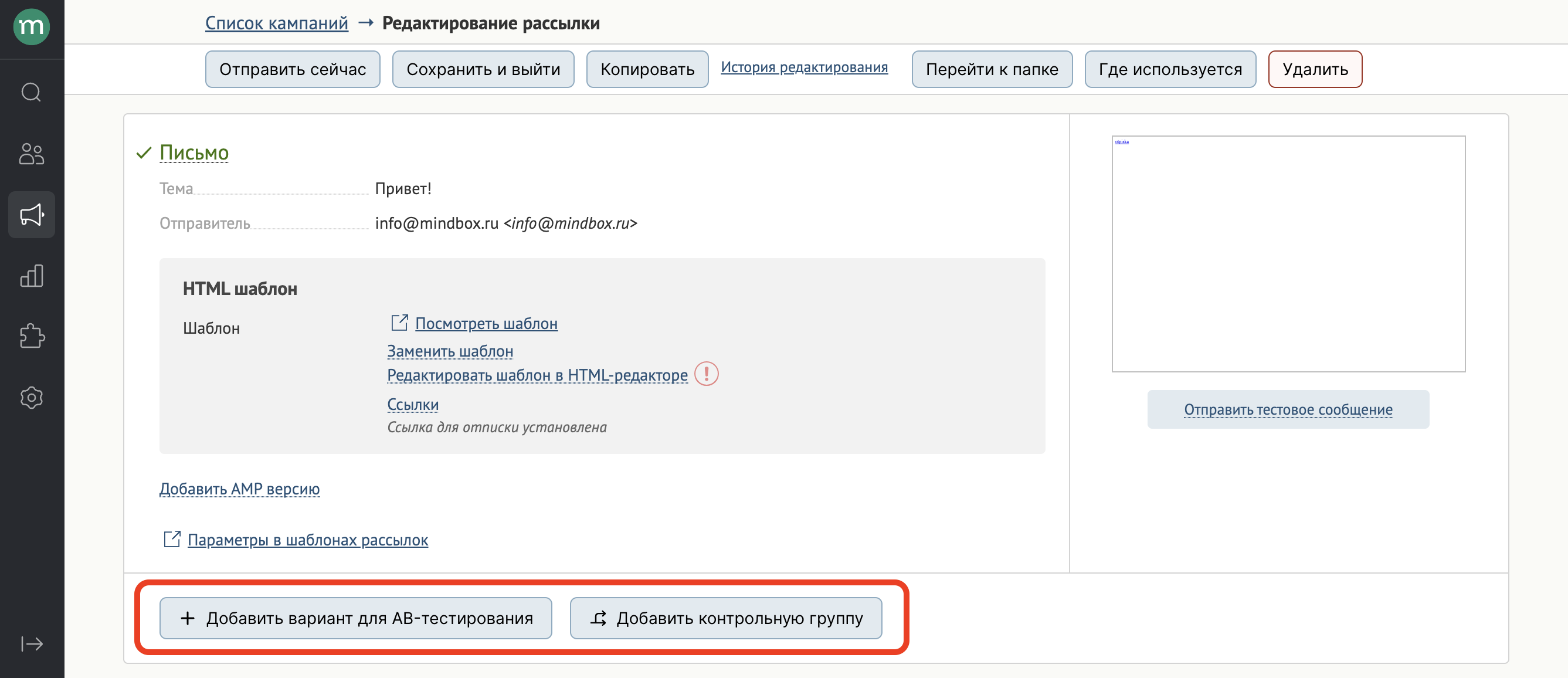Click Ссылка для отписки установлена text

pyautogui.click(x=497, y=427)
